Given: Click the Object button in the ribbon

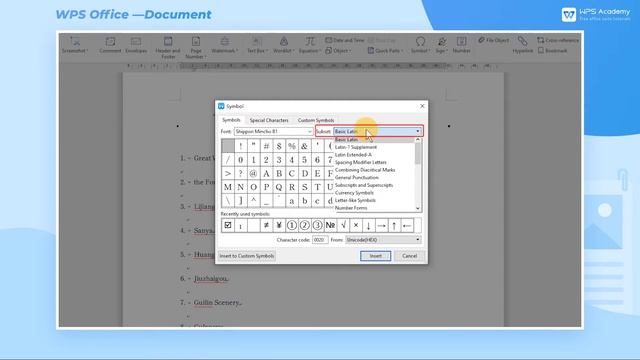Looking at the screenshot, I should [x=338, y=51].
